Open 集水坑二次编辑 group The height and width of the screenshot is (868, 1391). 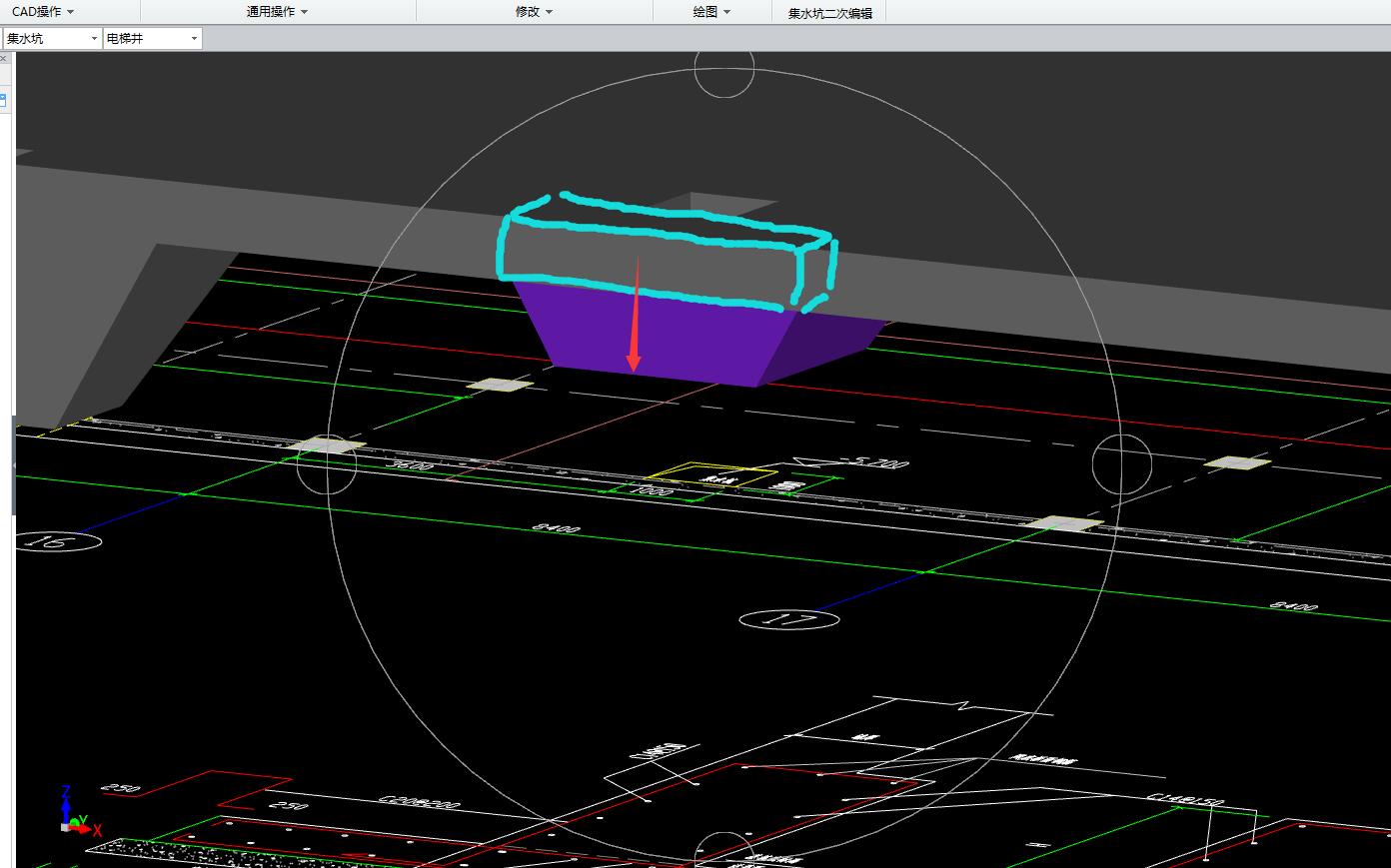pos(829,13)
